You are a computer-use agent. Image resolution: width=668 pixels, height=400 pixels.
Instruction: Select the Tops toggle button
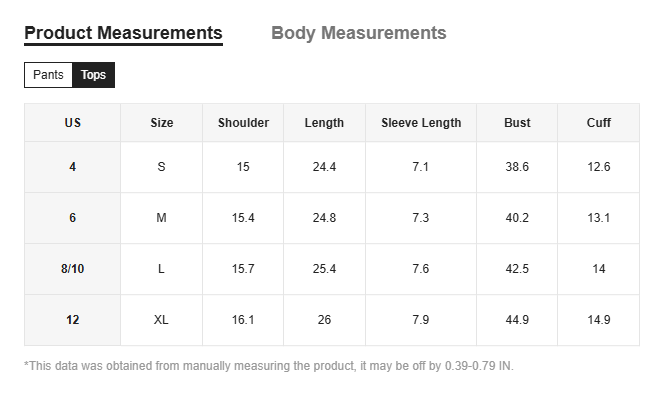tap(93, 75)
